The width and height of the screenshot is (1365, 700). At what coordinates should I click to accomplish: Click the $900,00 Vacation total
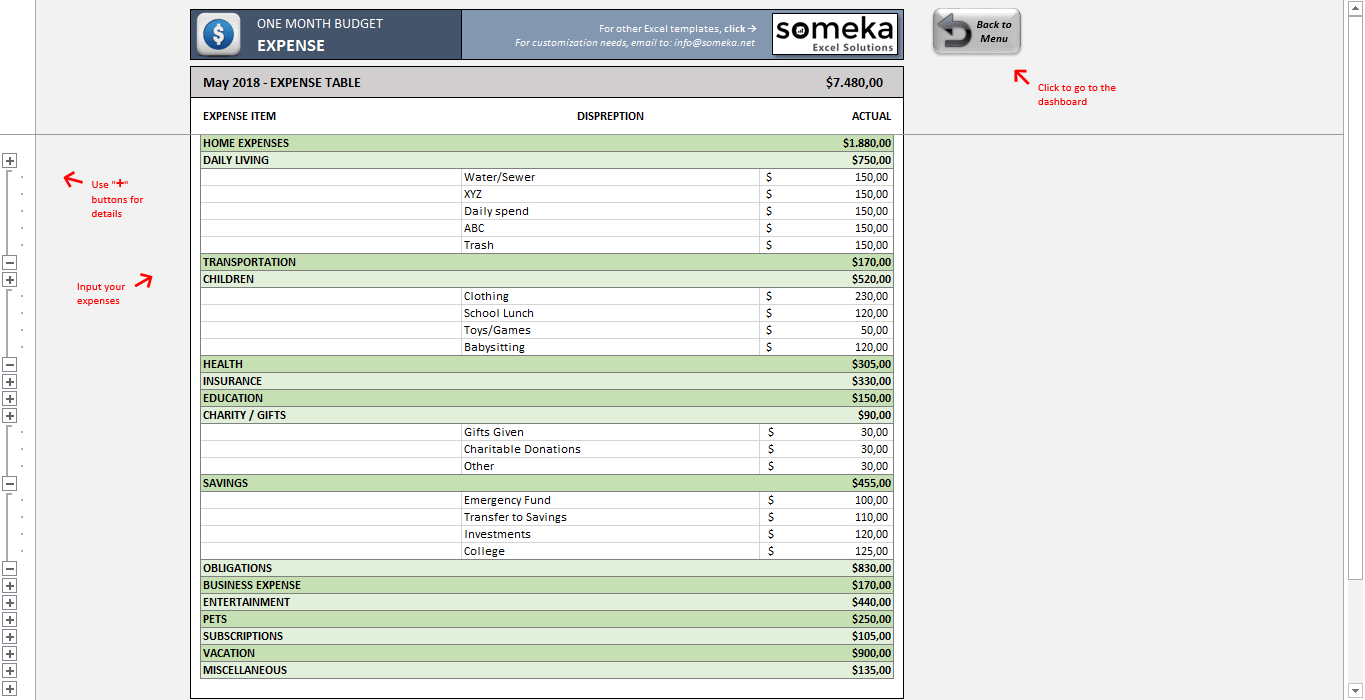click(871, 653)
